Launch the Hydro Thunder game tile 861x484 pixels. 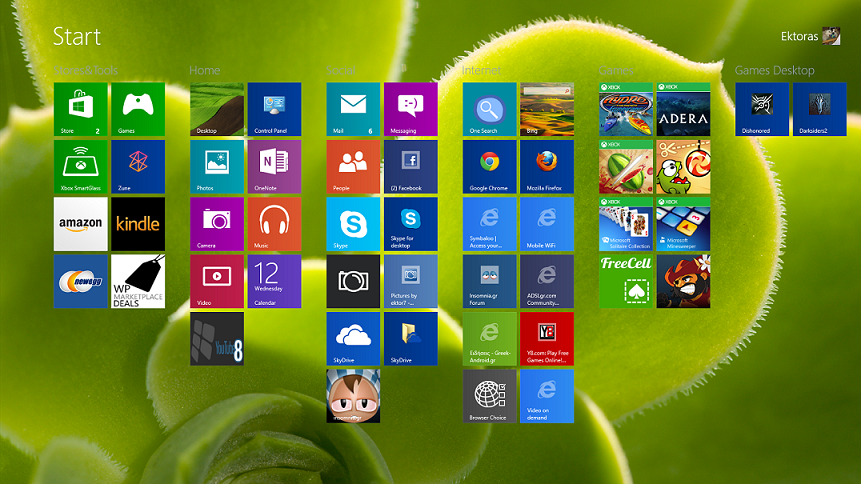[626, 109]
